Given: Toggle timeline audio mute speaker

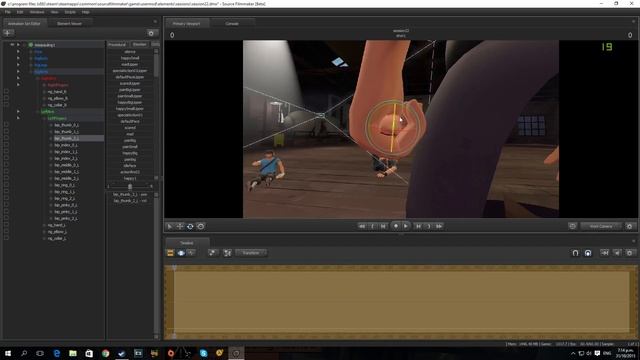Looking at the screenshot, I should [617, 253].
